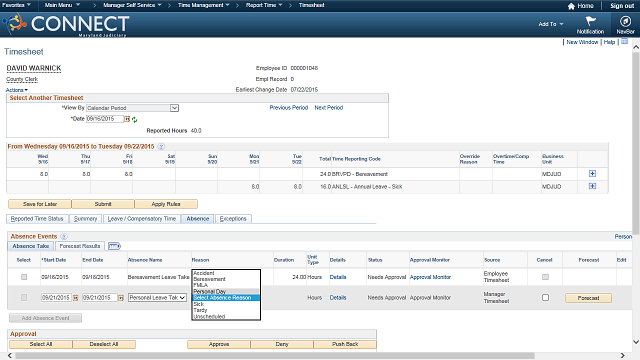Choose Tardy in the Reason list
The height and width of the screenshot is (360, 640).
(226, 310)
